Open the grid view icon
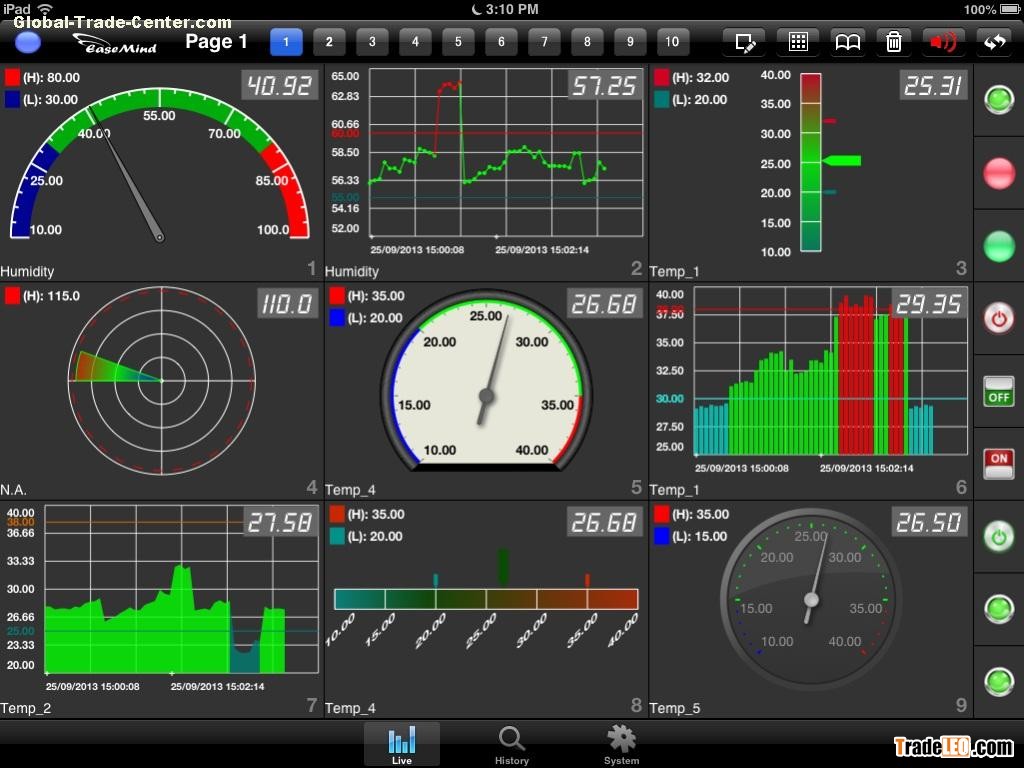Viewport: 1024px width, 768px height. tap(798, 42)
